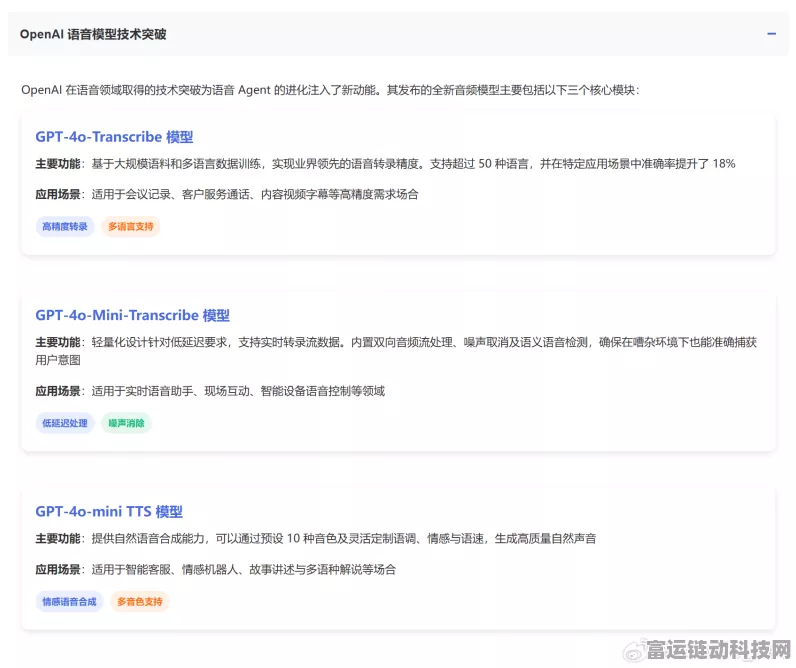
Task: Open the GPT-4o-Mini-Transcribe 模型 heading
Action: [x=132, y=315]
